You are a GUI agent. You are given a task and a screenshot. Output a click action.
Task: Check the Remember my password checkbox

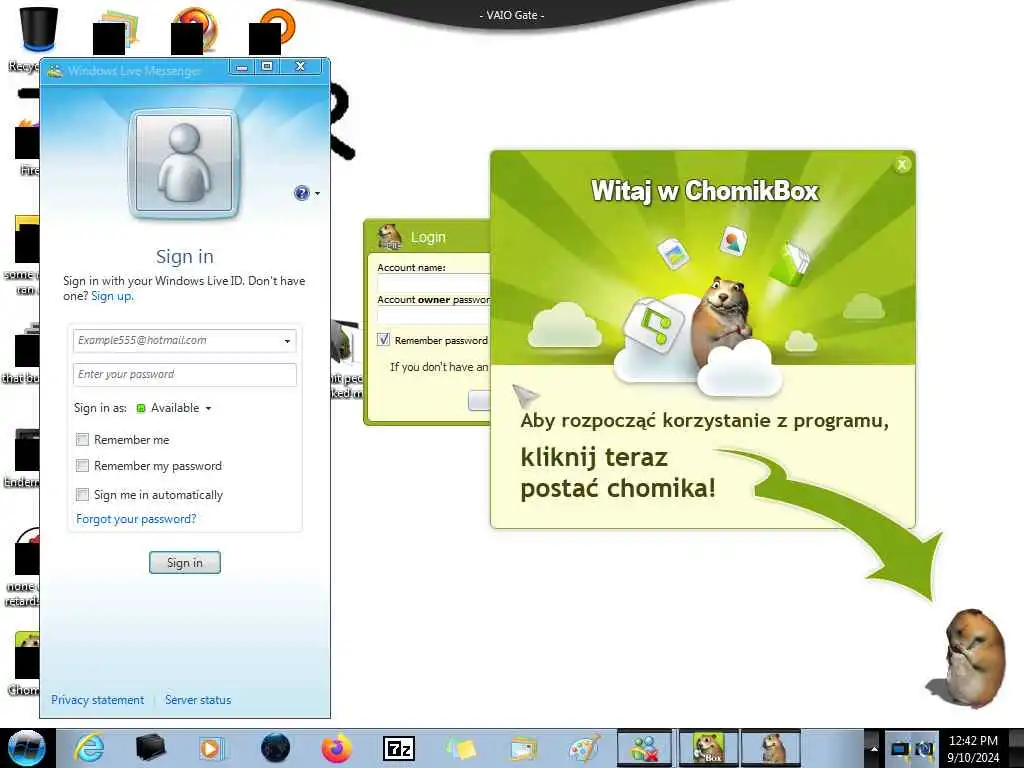pyautogui.click(x=82, y=466)
